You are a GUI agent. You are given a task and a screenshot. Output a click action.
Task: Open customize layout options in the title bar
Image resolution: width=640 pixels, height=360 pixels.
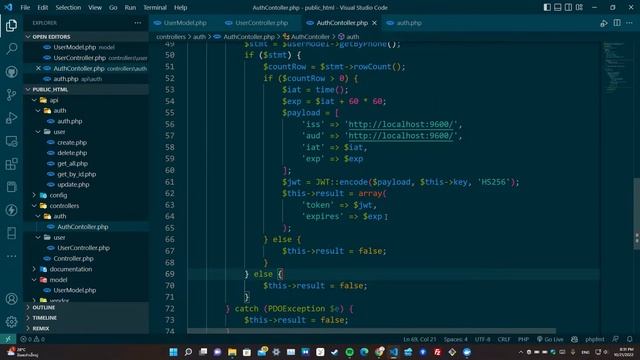point(579,7)
